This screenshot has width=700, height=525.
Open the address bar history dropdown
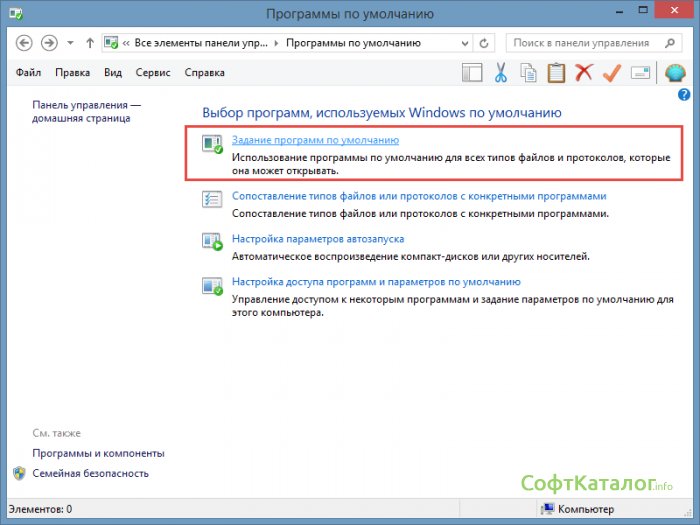(x=466, y=44)
